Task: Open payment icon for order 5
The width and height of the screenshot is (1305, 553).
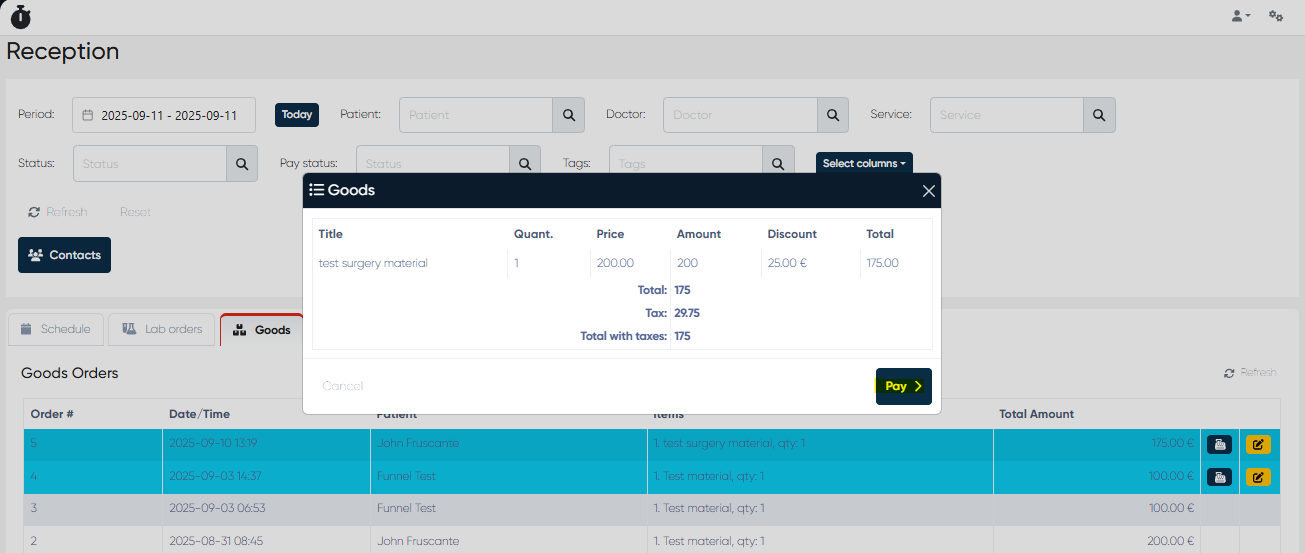Action: (1219, 445)
